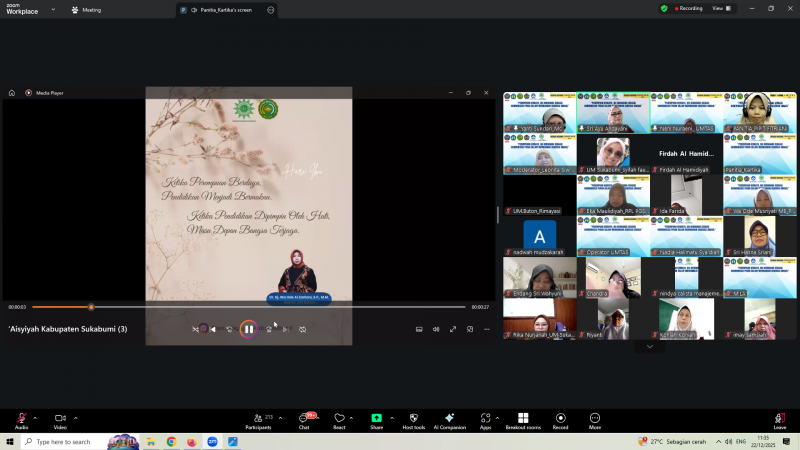The height and width of the screenshot is (450, 800).
Task: Open Host tools shield icon
Action: coord(412,418)
